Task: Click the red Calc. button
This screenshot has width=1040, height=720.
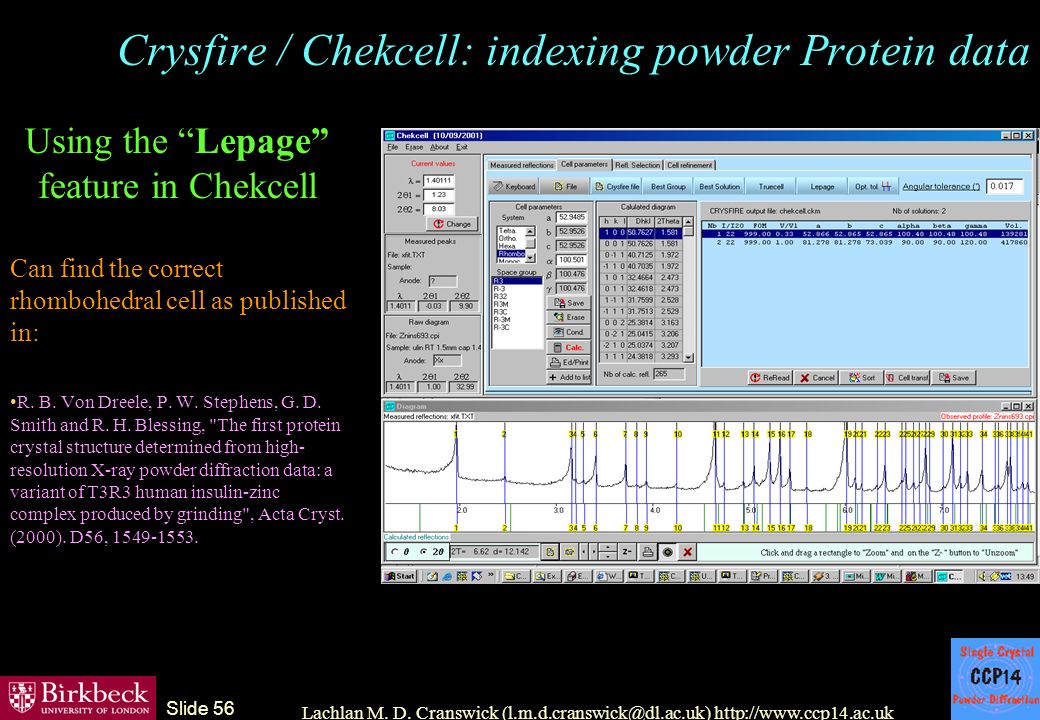Action: 569,347
